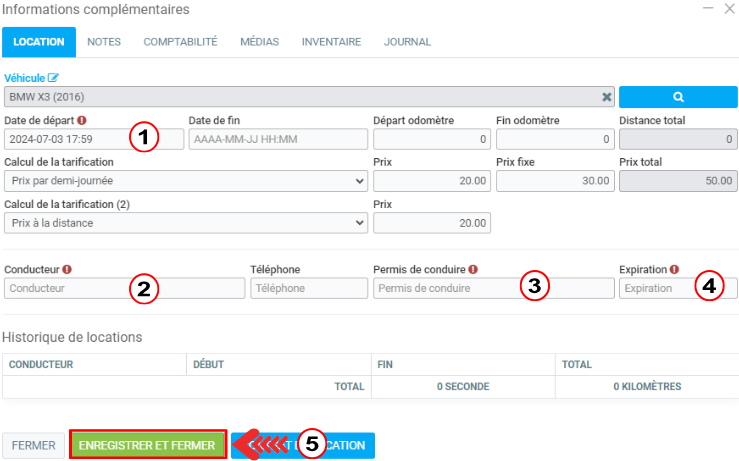Click the Expiration required warning icon
Viewport: 739px width, 461px height.
(x=674, y=269)
